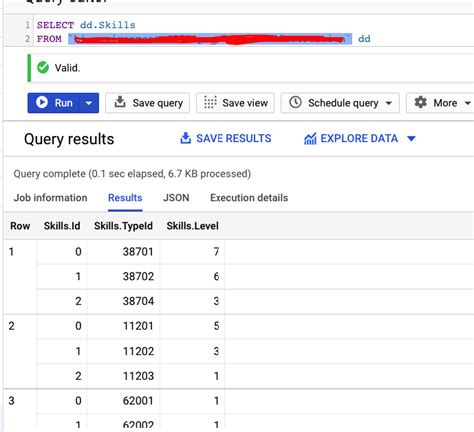Select TypeId cell 38701
The width and height of the screenshot is (474, 432).
tap(138, 252)
